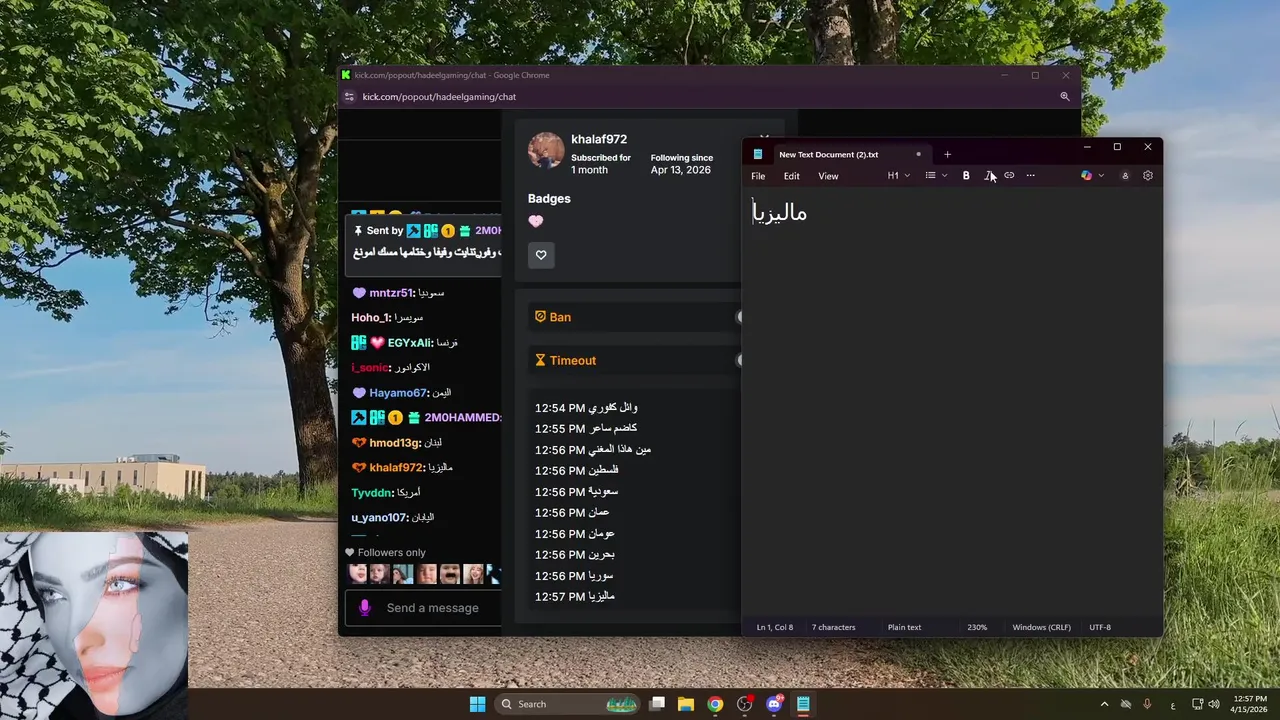
Task: Click the Timeout option for khalaf972
Action: pos(572,360)
